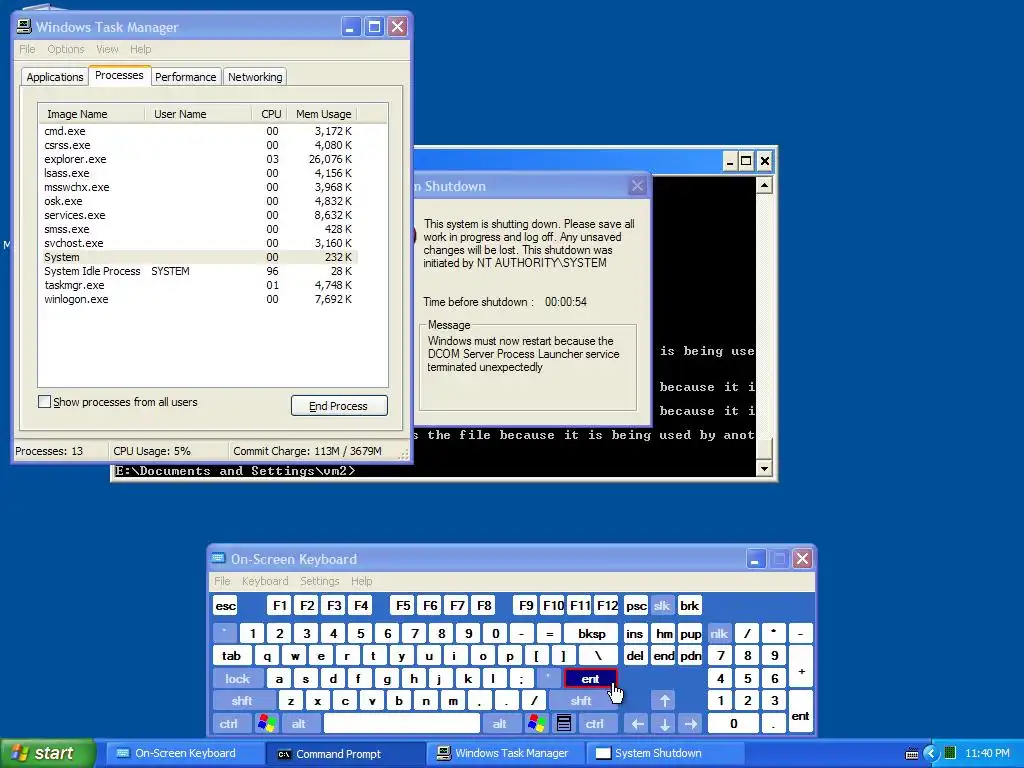Click the del key on keyboard
Viewport: 1024px width, 768px height.
(x=635, y=656)
